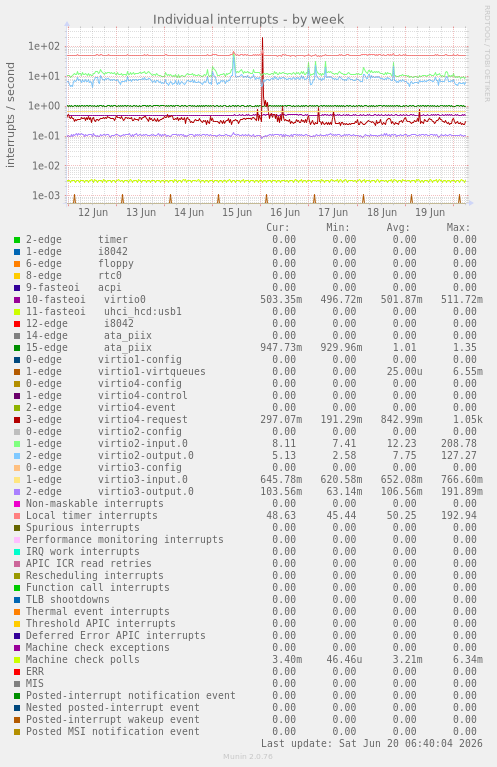Click the 1e+02 y-axis label
This screenshot has width=497, height=767.
click(x=44, y=46)
